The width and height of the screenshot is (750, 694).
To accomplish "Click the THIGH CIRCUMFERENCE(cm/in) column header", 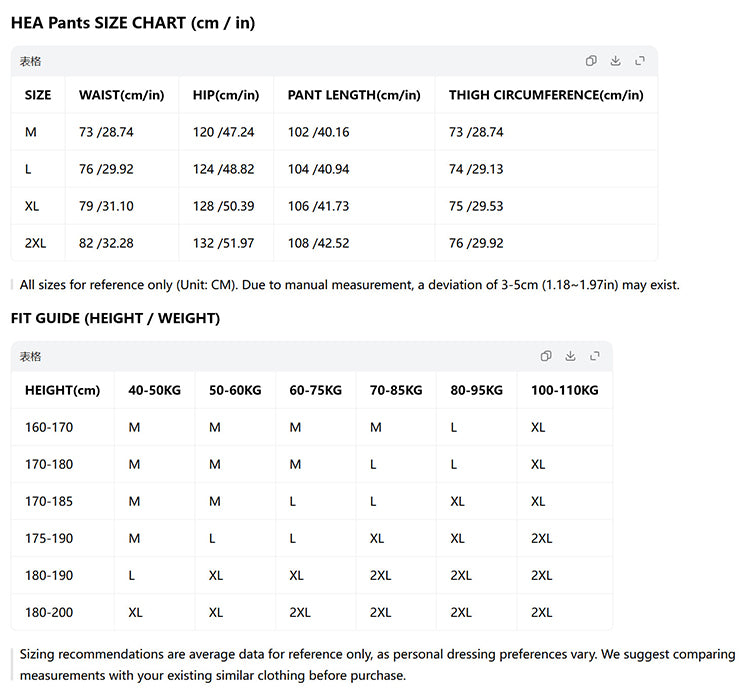I will [x=546, y=95].
